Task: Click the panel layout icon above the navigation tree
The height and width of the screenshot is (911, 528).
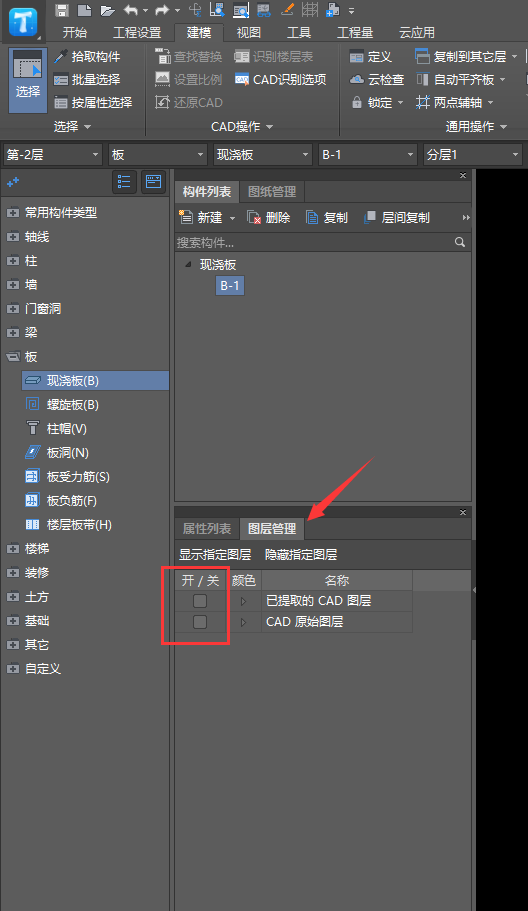Action: 153,182
